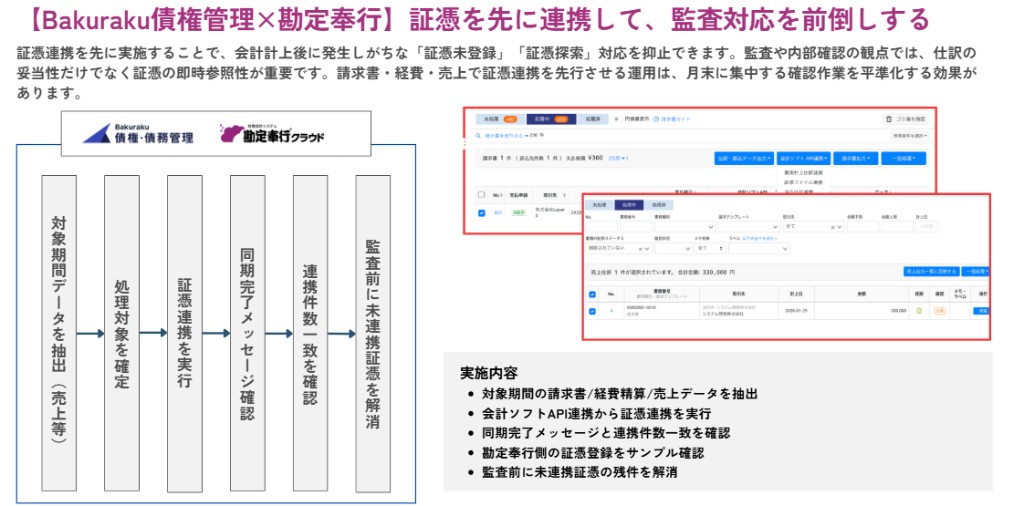Click the No. input field in sales filter
The image size is (1024, 506).
pyautogui.click(x=601, y=227)
